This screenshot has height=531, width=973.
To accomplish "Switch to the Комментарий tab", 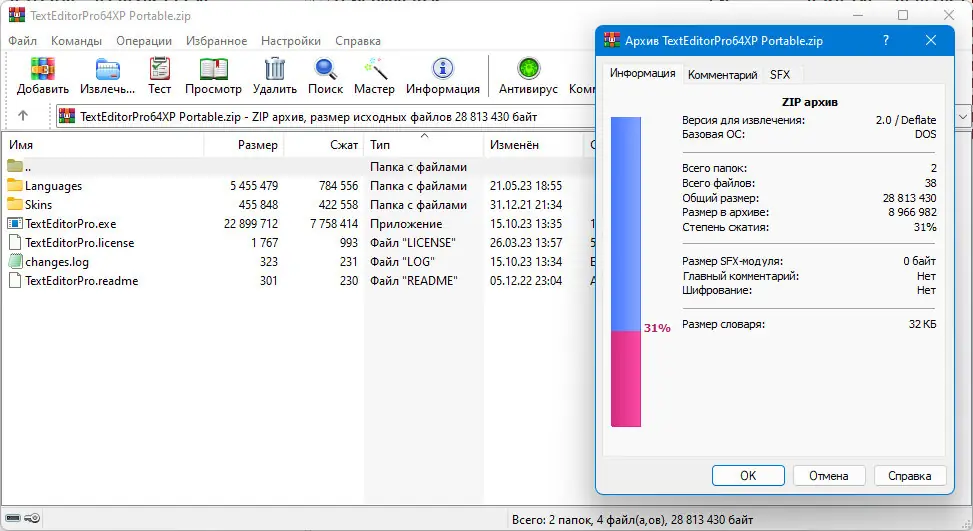I will click(722, 75).
